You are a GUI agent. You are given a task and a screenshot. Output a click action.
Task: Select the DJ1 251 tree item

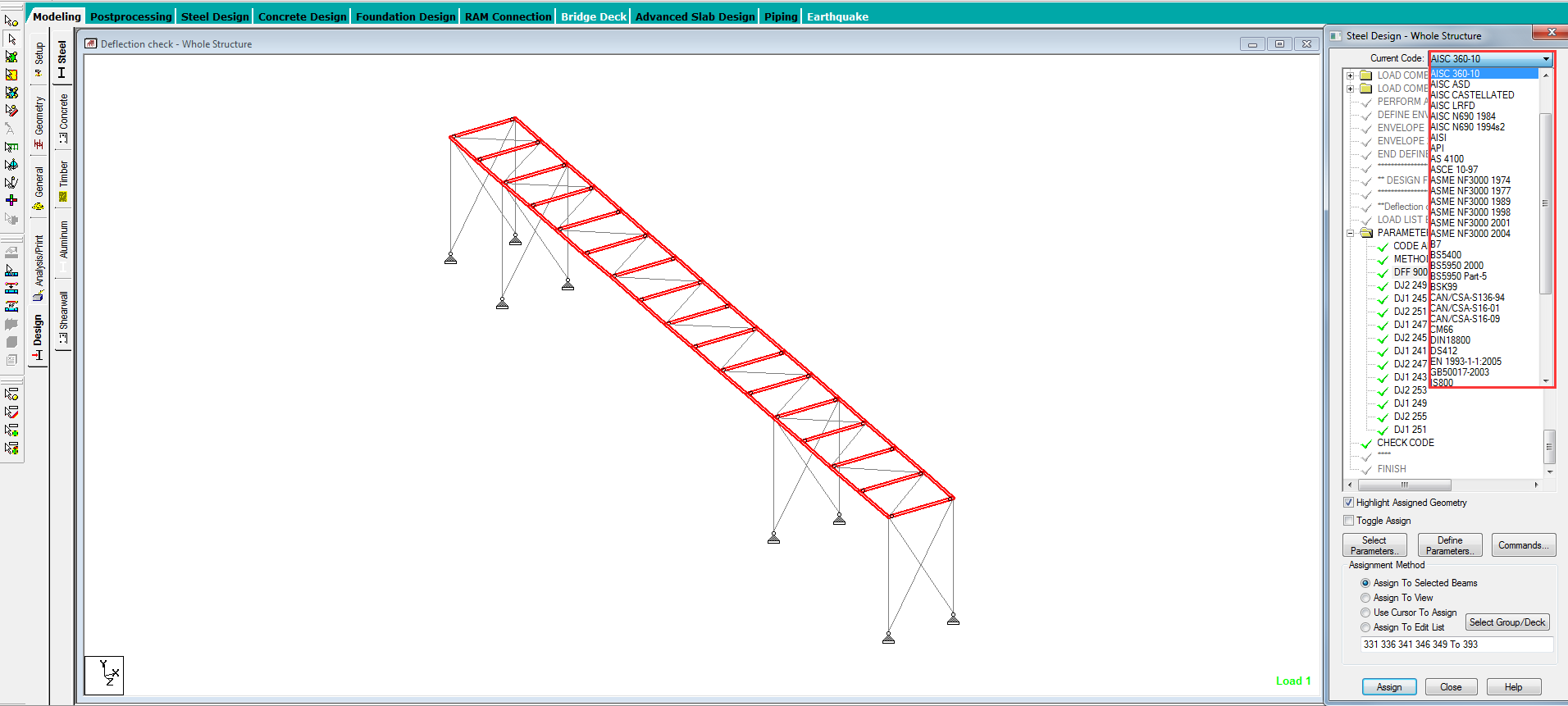click(1411, 430)
